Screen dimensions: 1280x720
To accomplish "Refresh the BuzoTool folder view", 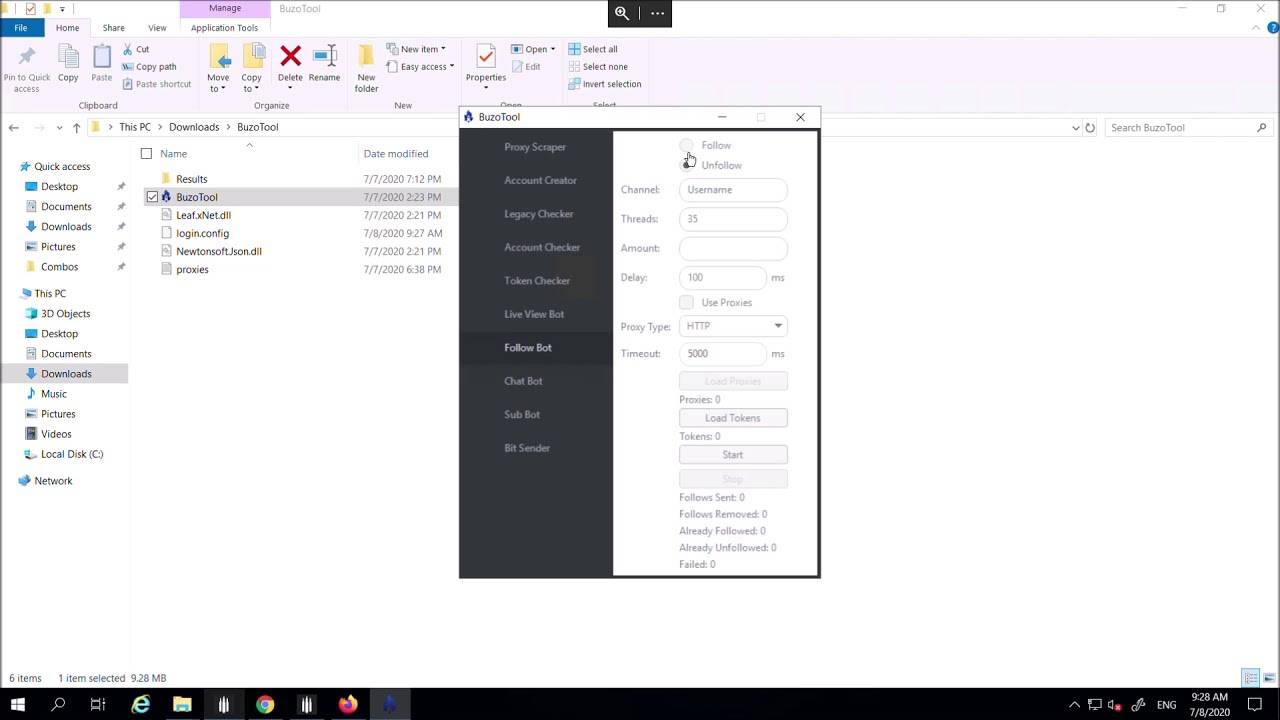I will coord(1090,128).
